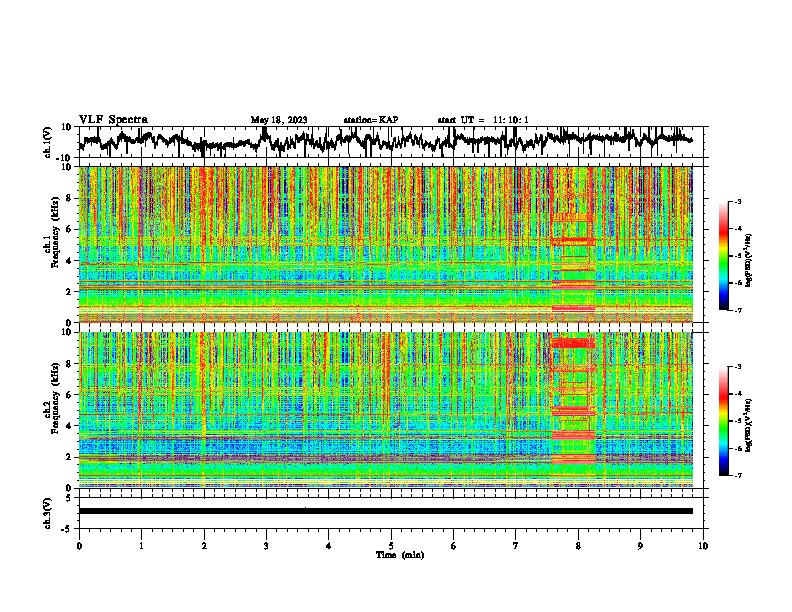792x612 pixels.
Task: Click the "-5" tick on ch.3(V) axis
Action: pos(68,529)
